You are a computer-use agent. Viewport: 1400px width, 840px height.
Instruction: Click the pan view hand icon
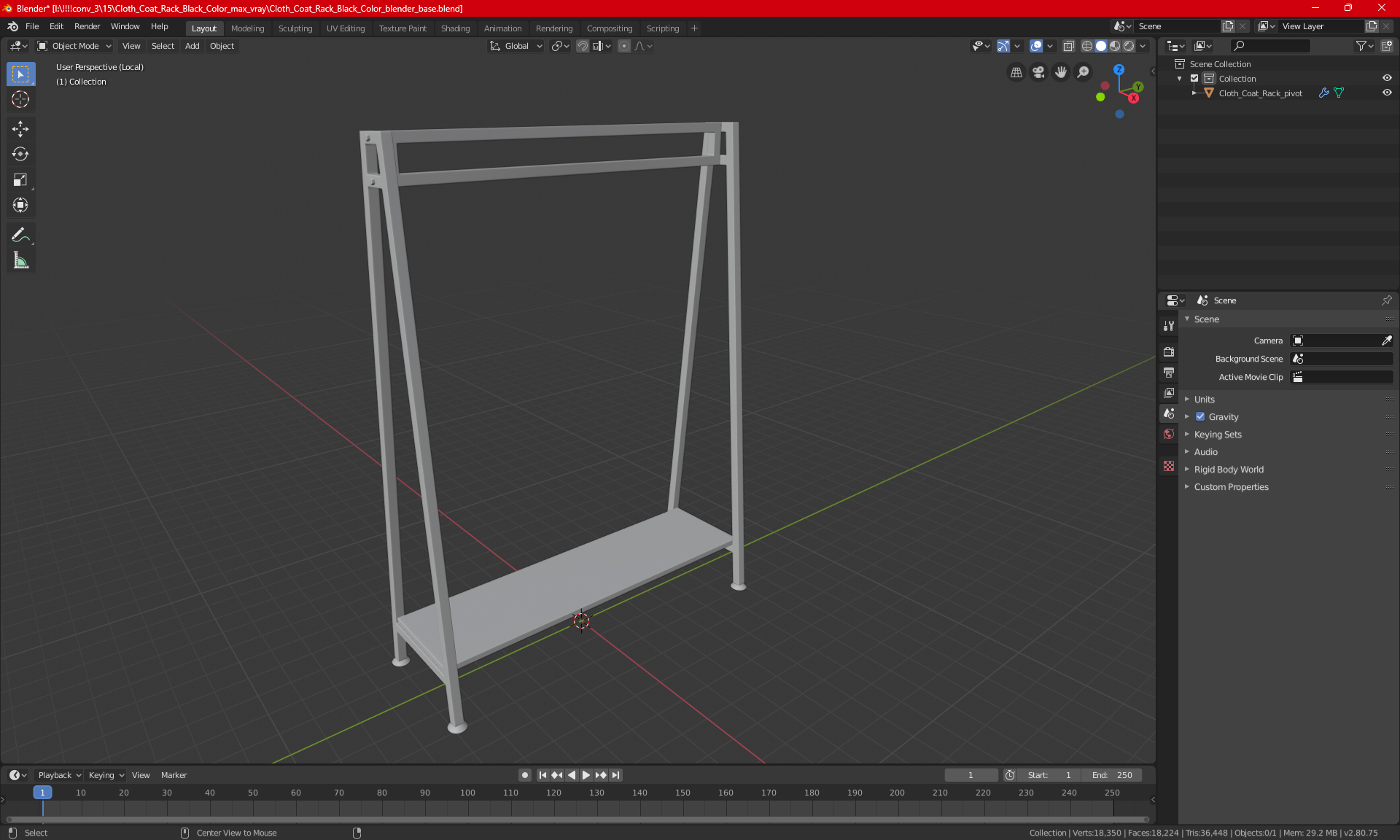[x=1061, y=72]
